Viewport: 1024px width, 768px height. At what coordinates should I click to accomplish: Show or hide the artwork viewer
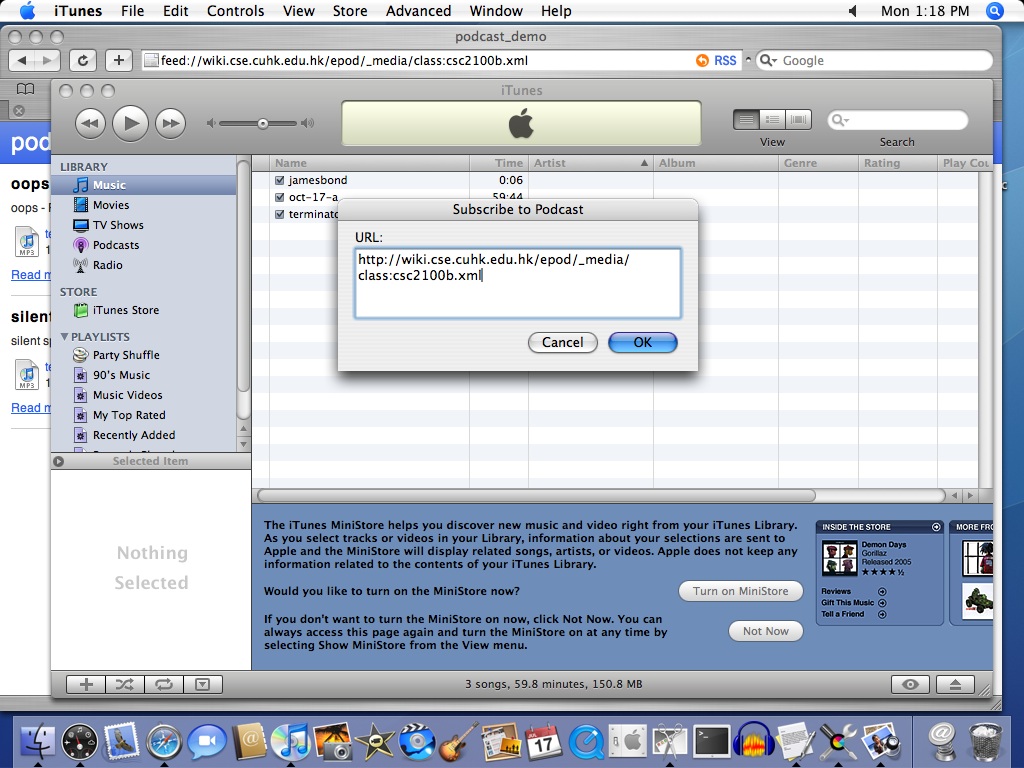point(202,684)
